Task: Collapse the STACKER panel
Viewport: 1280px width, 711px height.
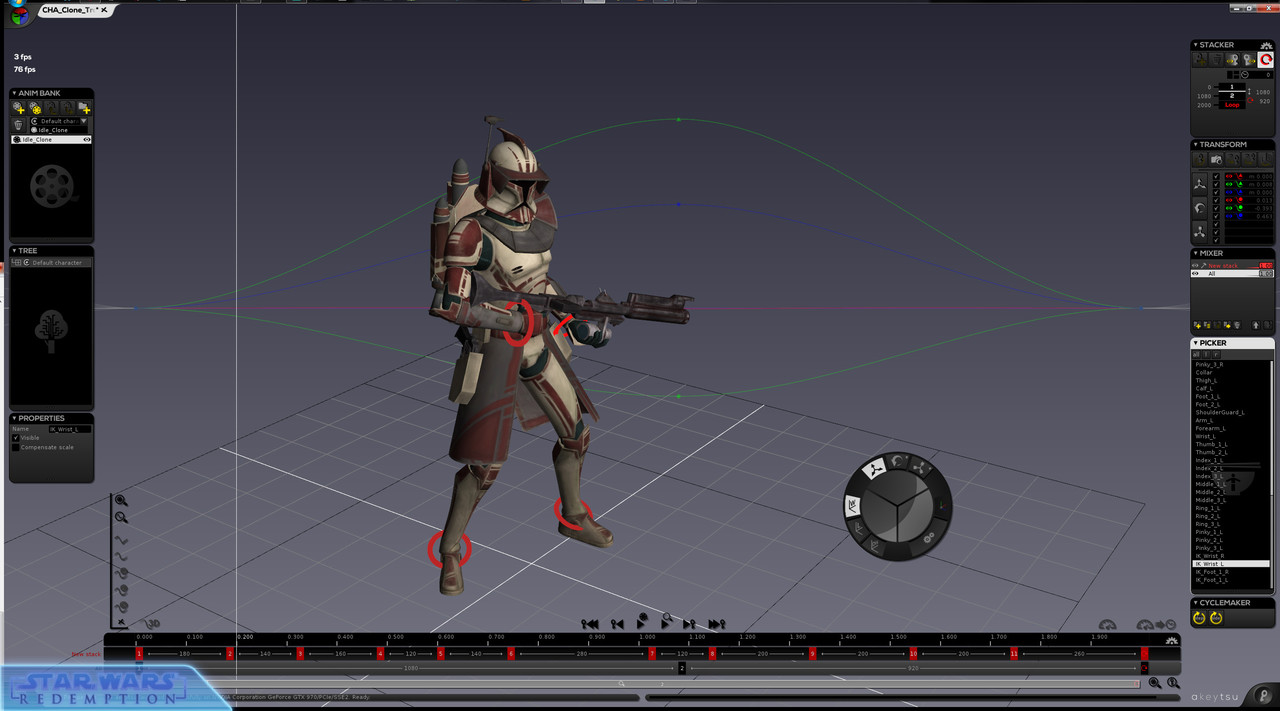Action: click(1196, 44)
